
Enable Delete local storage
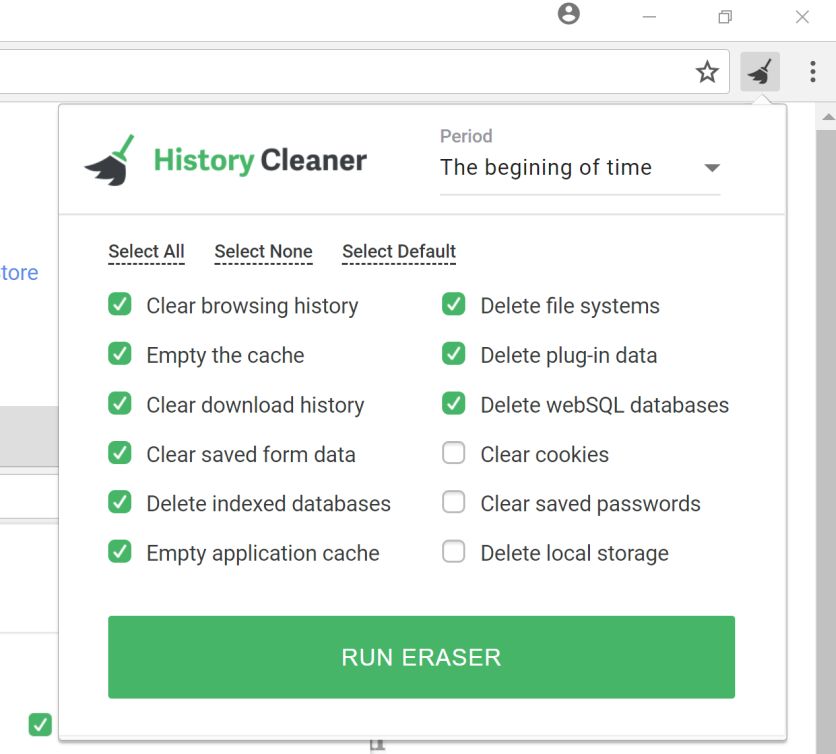[x=453, y=551]
